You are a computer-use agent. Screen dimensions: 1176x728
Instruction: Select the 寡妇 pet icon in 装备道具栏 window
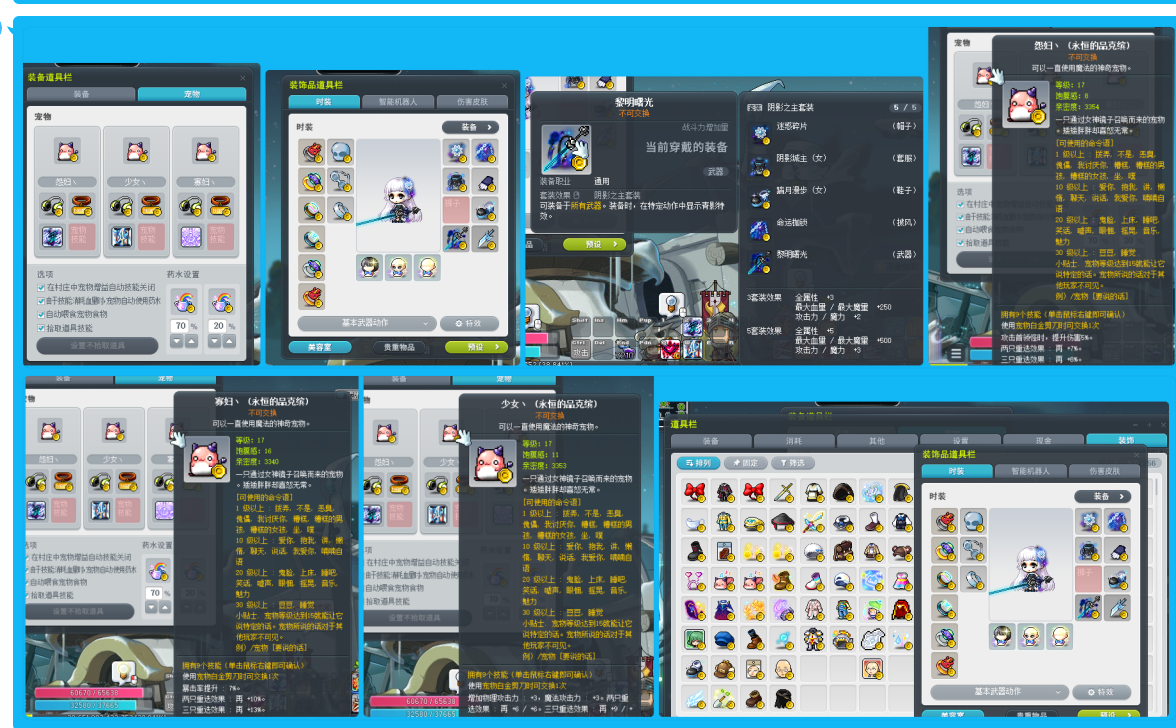pyautogui.click(x=205, y=151)
